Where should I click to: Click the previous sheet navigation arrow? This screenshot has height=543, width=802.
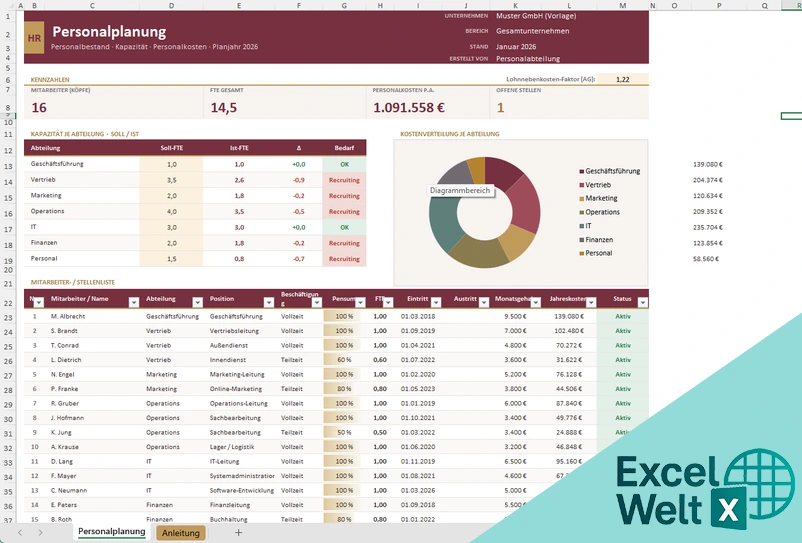pyautogui.click(x=20, y=532)
